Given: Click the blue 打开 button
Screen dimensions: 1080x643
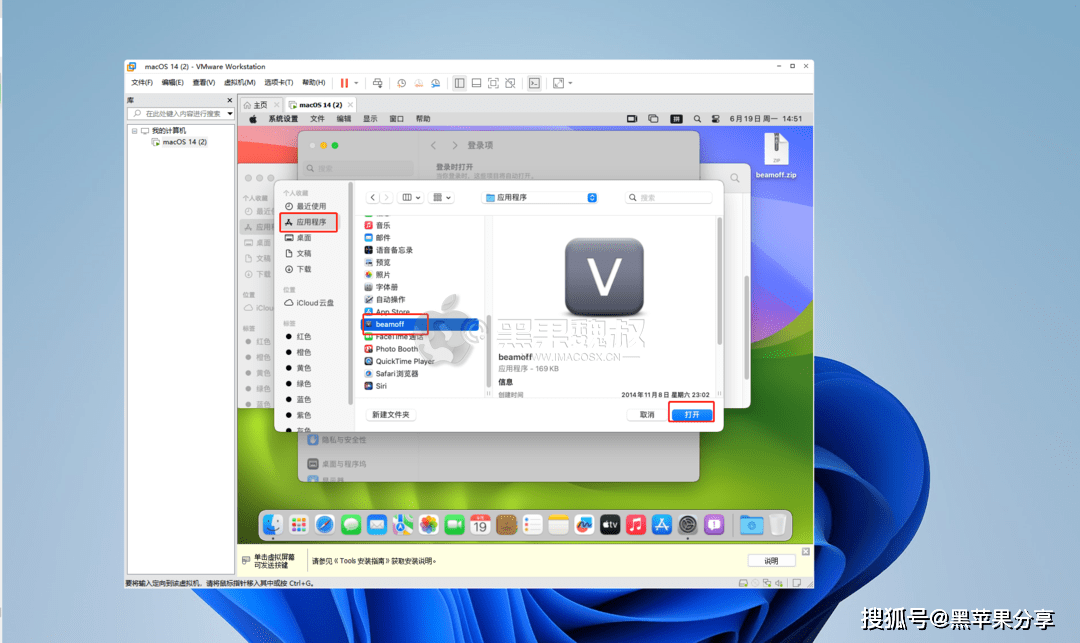Looking at the screenshot, I should 692,414.
